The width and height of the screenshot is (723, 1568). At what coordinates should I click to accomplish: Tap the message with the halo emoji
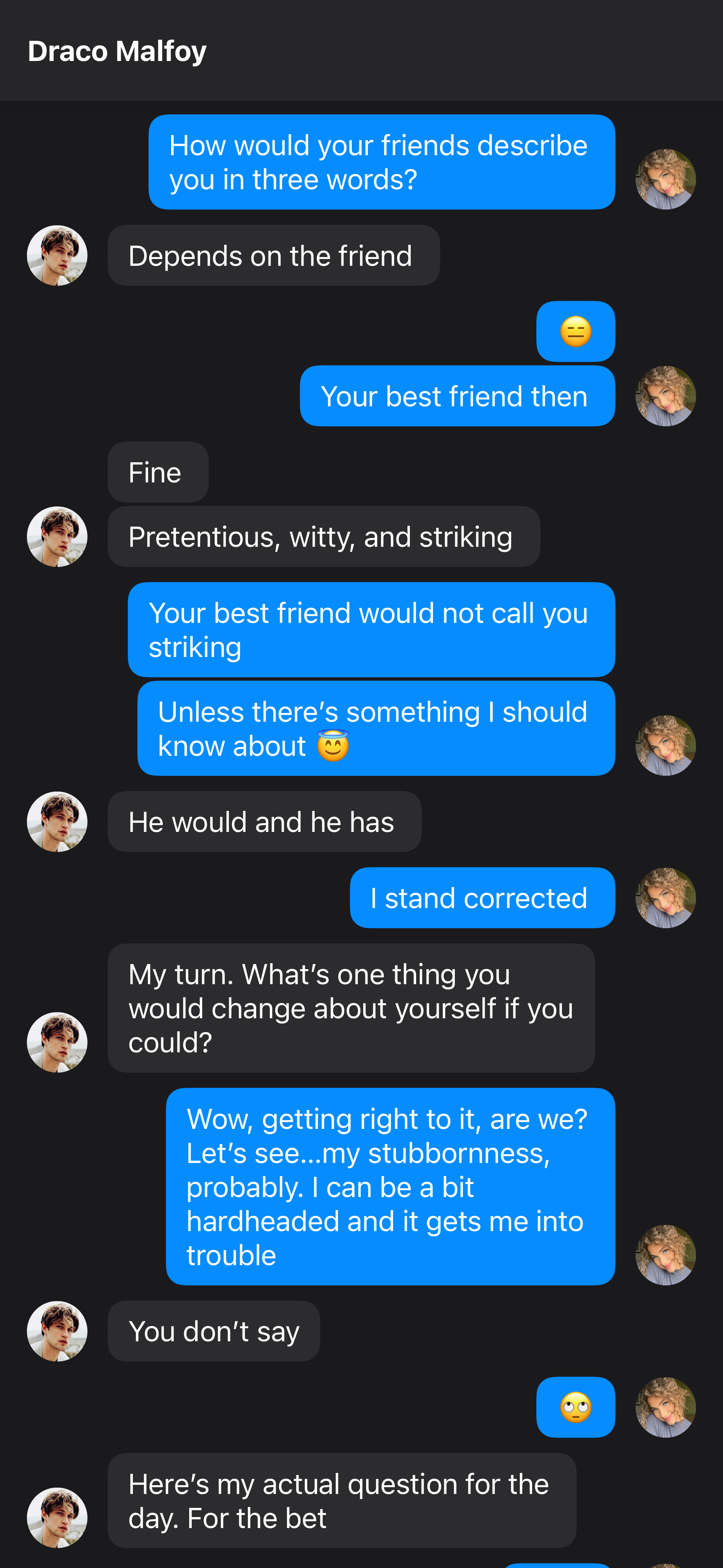pyautogui.click(x=375, y=728)
